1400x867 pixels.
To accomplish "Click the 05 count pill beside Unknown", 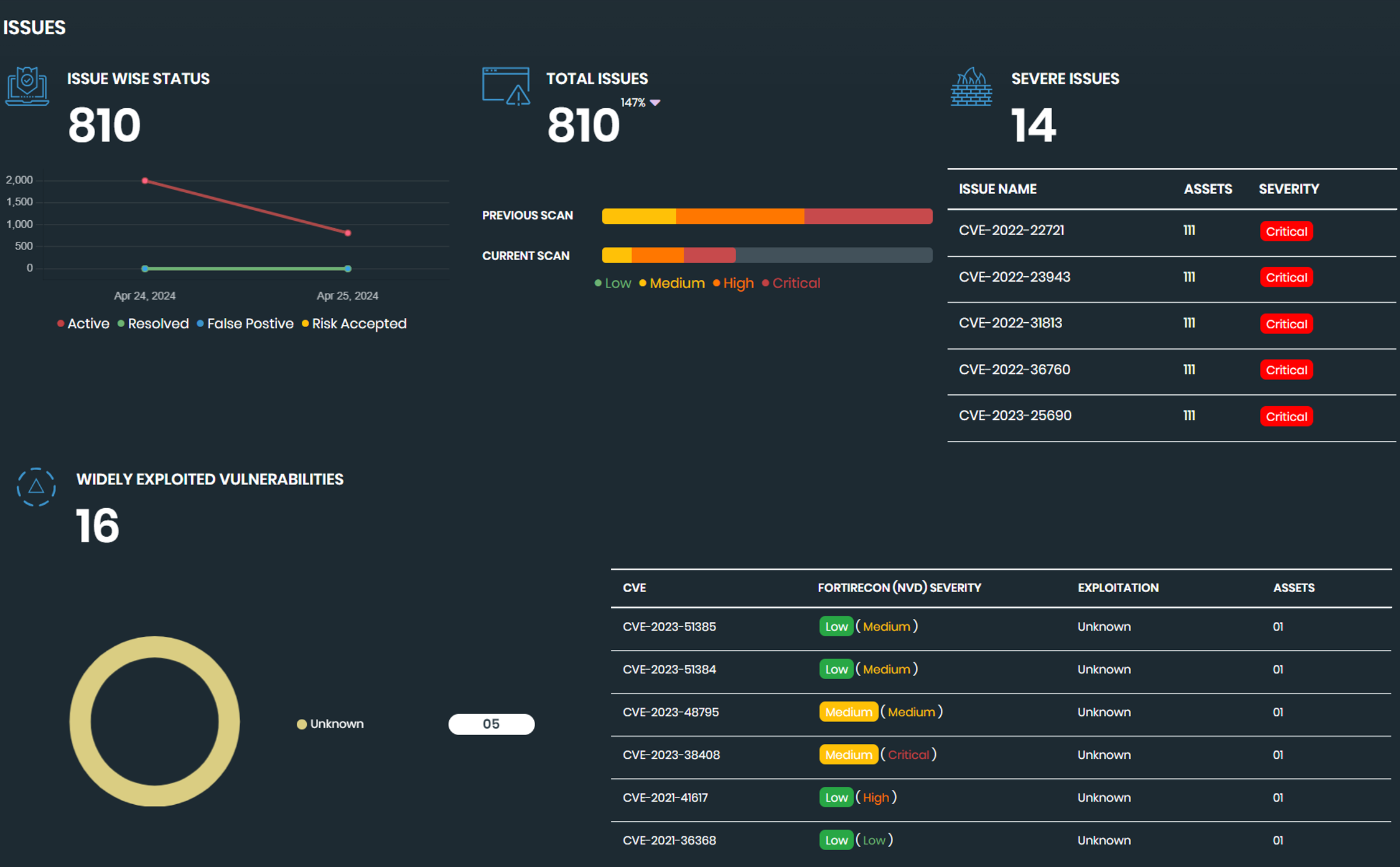I will (x=491, y=724).
